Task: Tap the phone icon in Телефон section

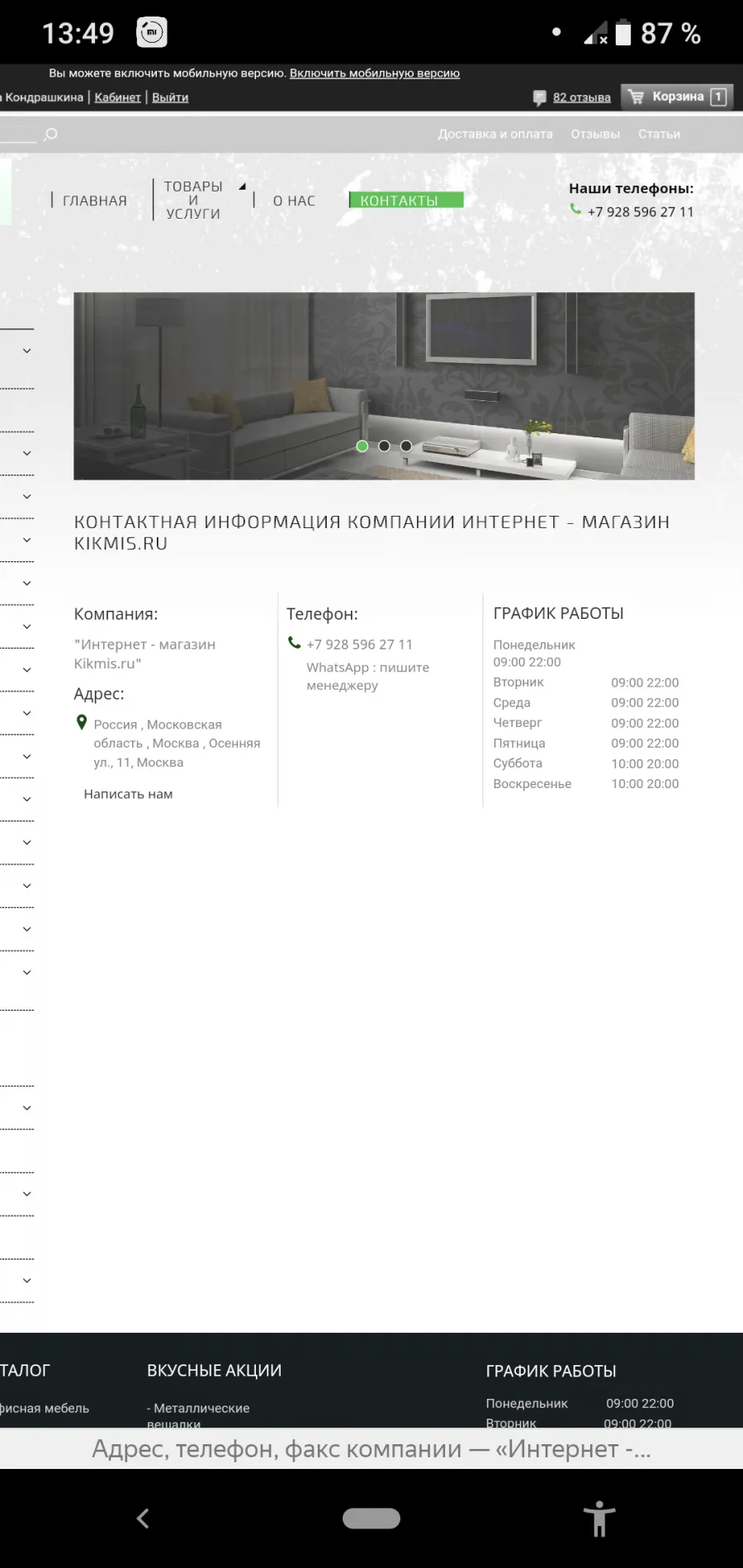Action: 294,643
